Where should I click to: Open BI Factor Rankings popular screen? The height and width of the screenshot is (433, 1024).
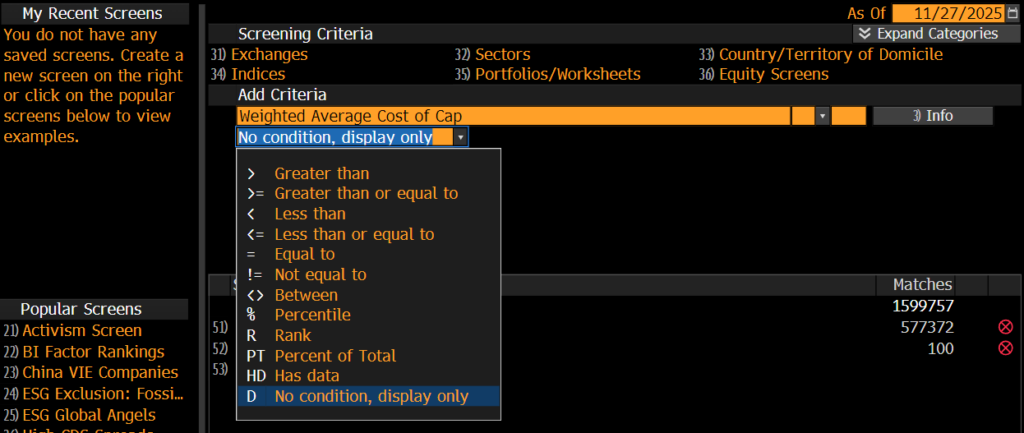point(93,351)
